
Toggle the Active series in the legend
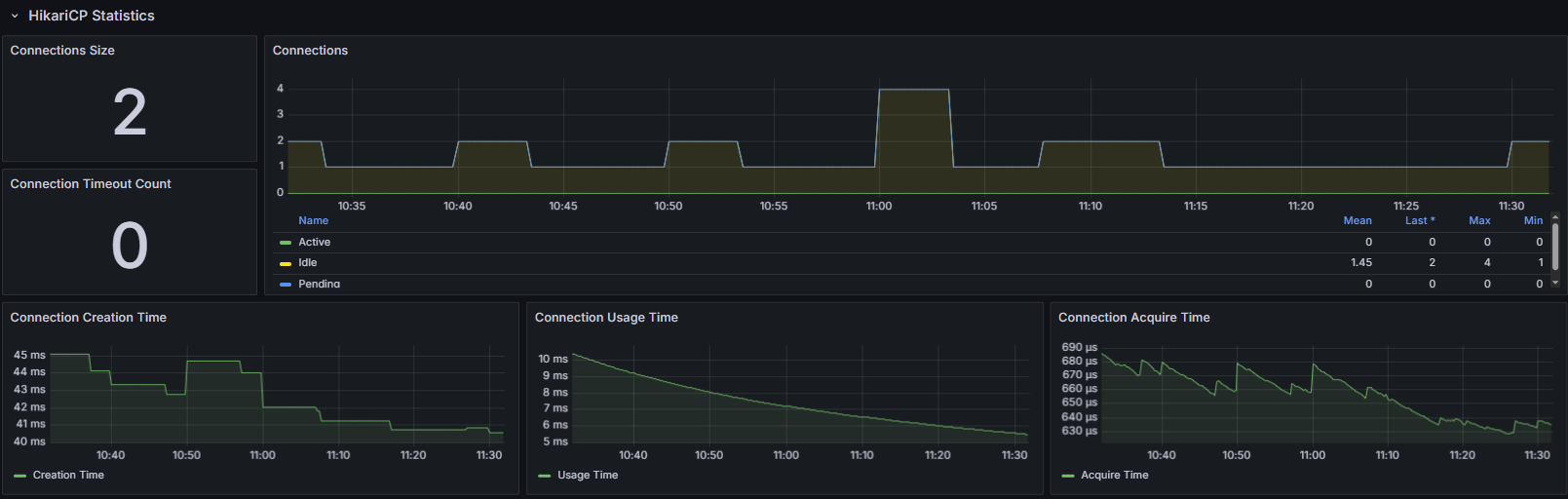point(314,243)
